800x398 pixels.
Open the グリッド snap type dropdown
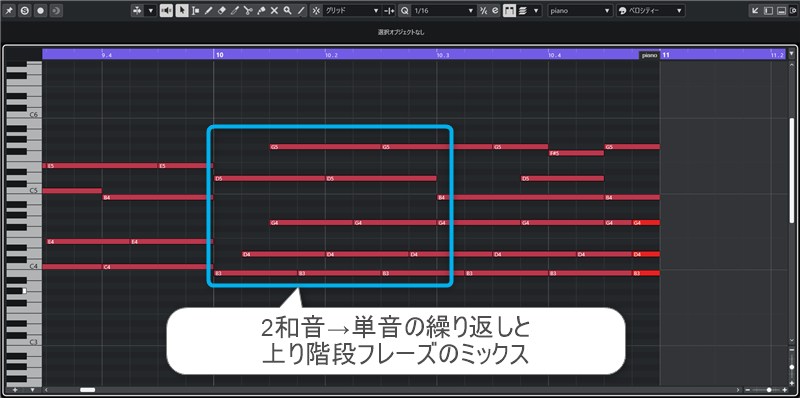(x=352, y=11)
